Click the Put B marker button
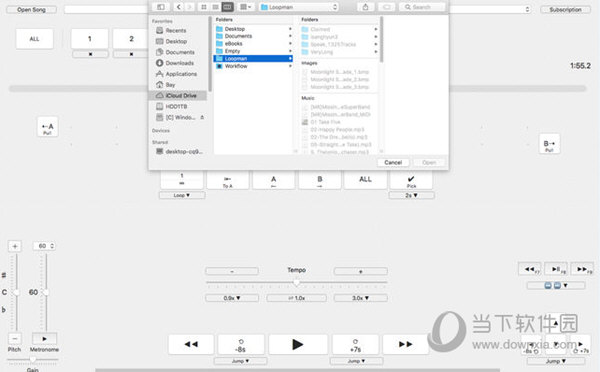The width and height of the screenshot is (600, 372). (549, 145)
